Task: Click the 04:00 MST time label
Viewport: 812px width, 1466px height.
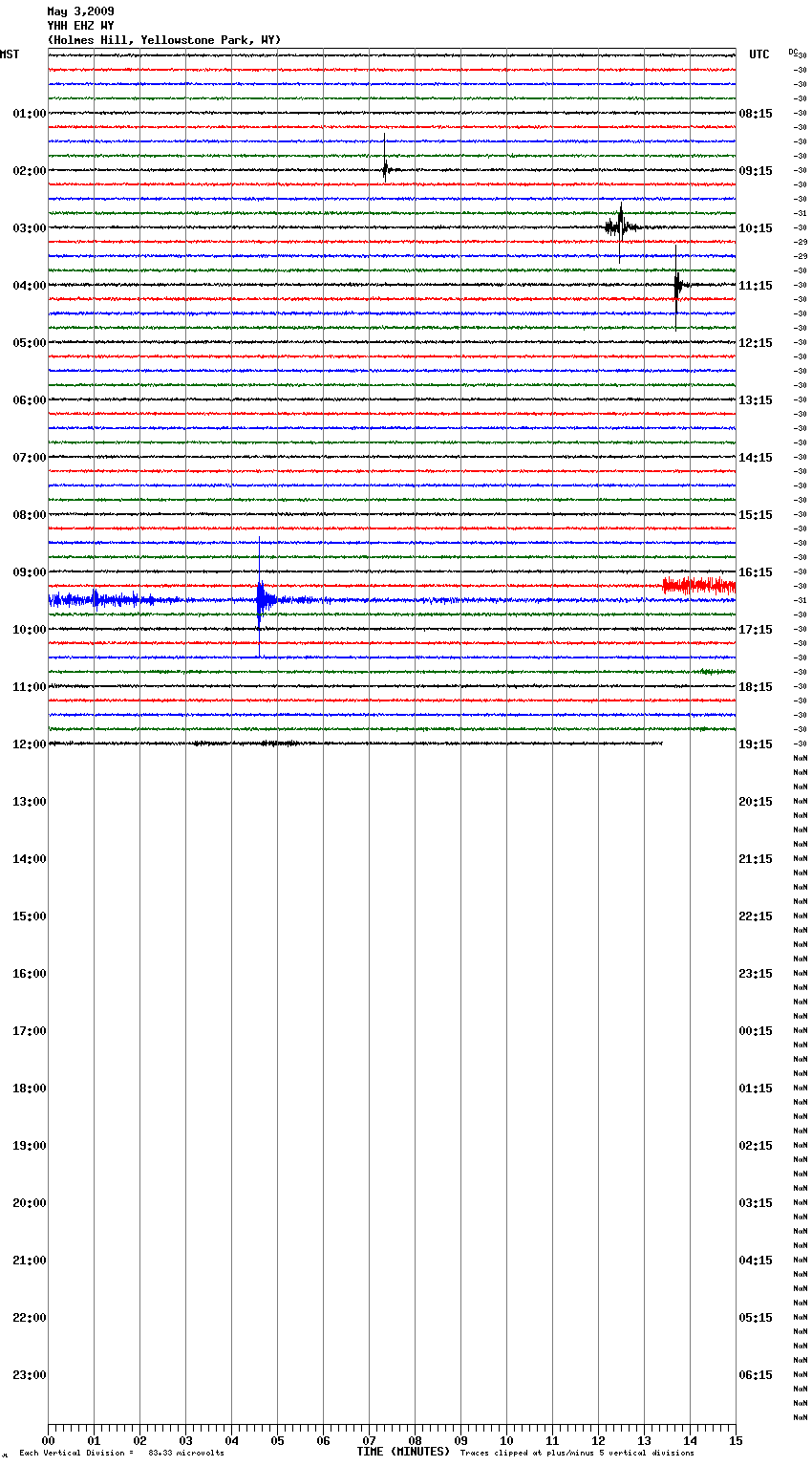Action: click(29, 286)
